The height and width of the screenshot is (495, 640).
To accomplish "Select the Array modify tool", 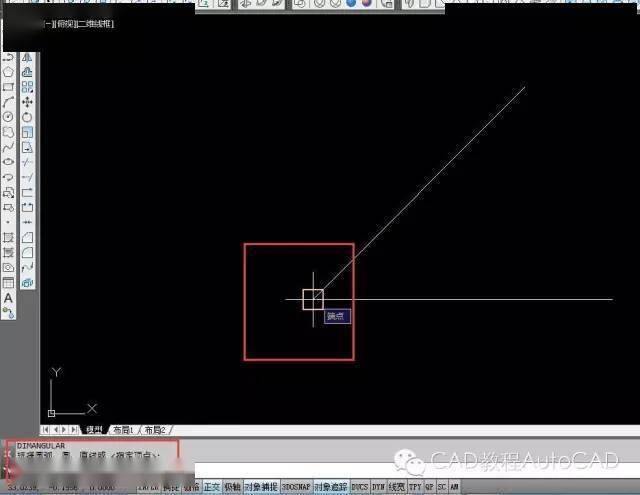I will [x=27, y=87].
